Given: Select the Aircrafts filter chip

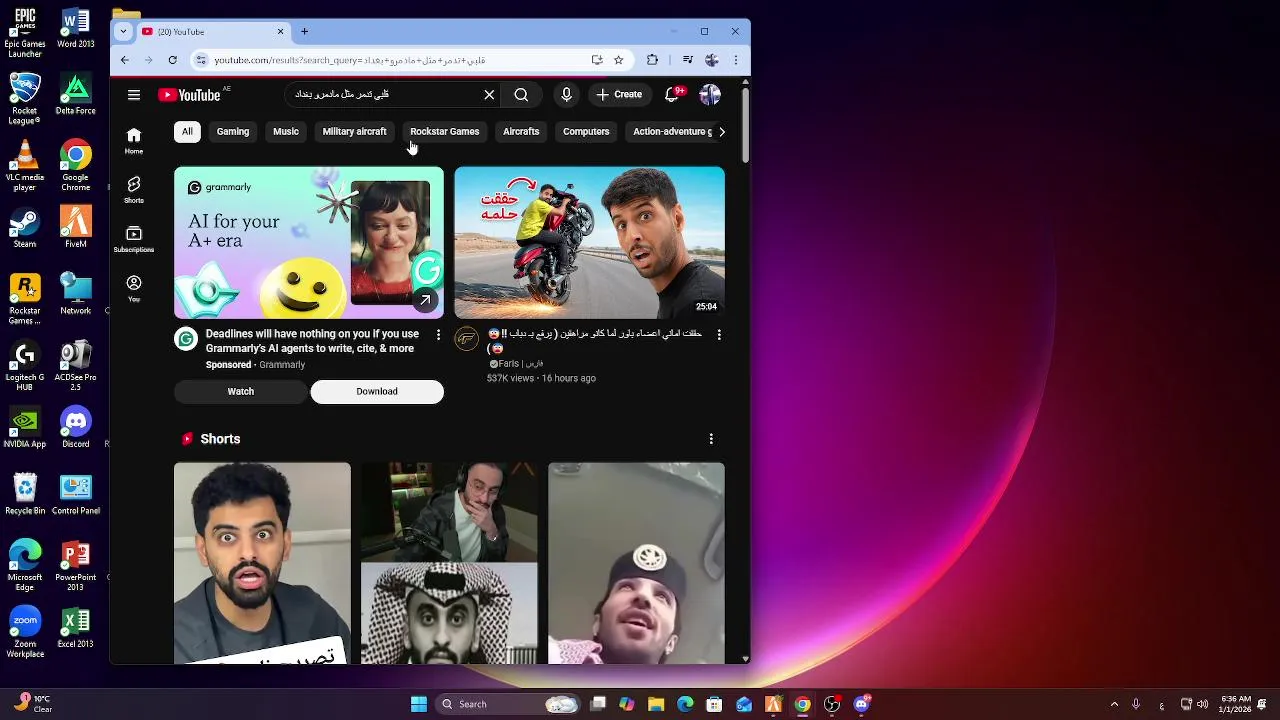Looking at the screenshot, I should click(x=521, y=131).
